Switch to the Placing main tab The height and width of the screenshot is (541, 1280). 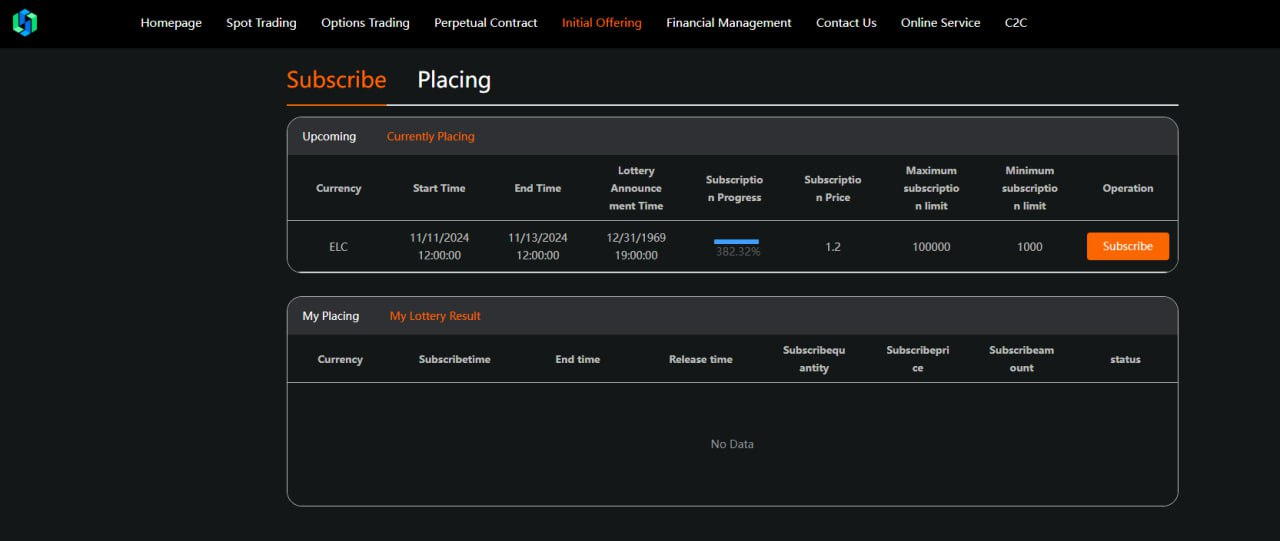pos(454,80)
